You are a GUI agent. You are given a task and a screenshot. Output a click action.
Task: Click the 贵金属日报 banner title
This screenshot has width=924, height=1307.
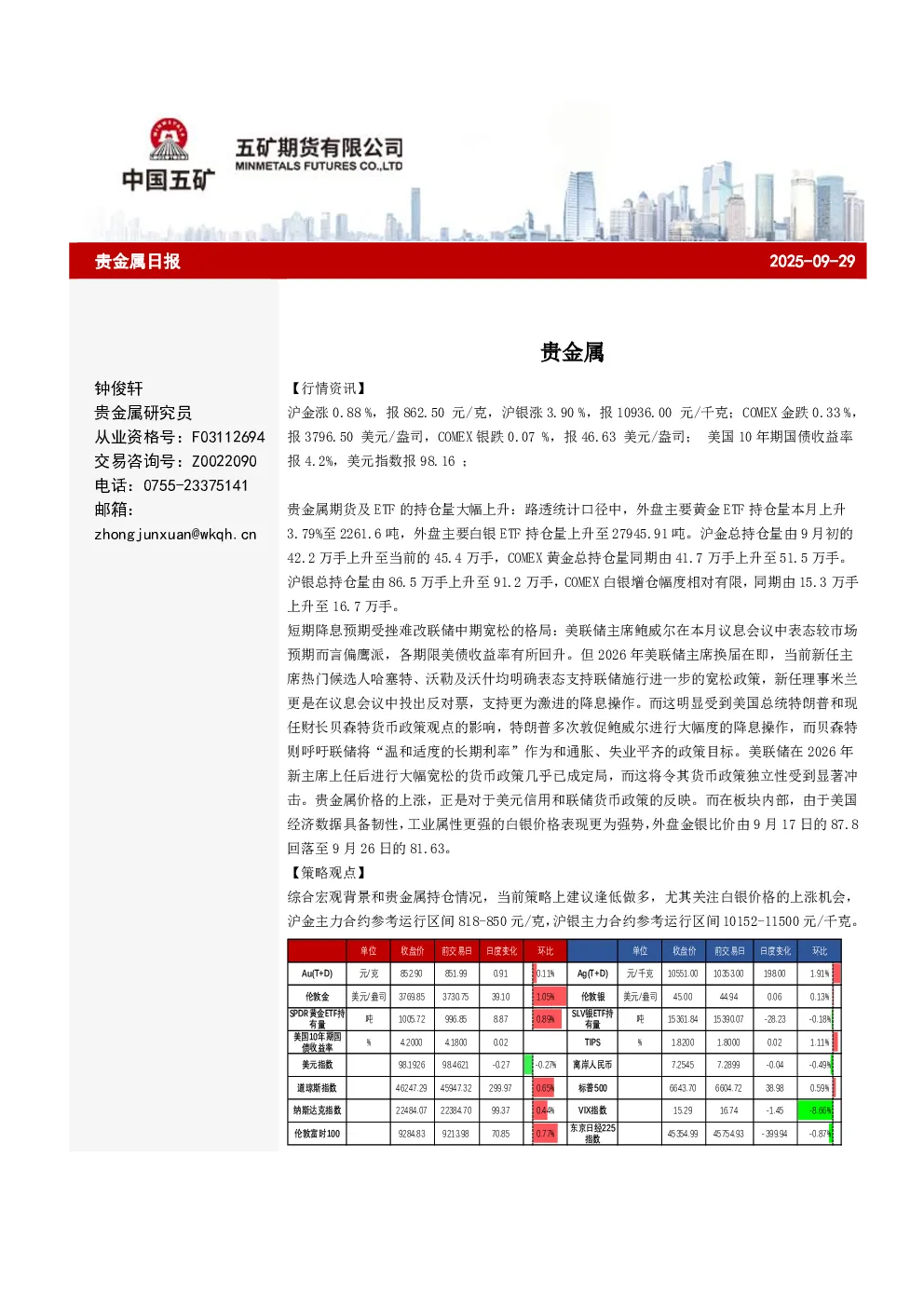[138, 262]
